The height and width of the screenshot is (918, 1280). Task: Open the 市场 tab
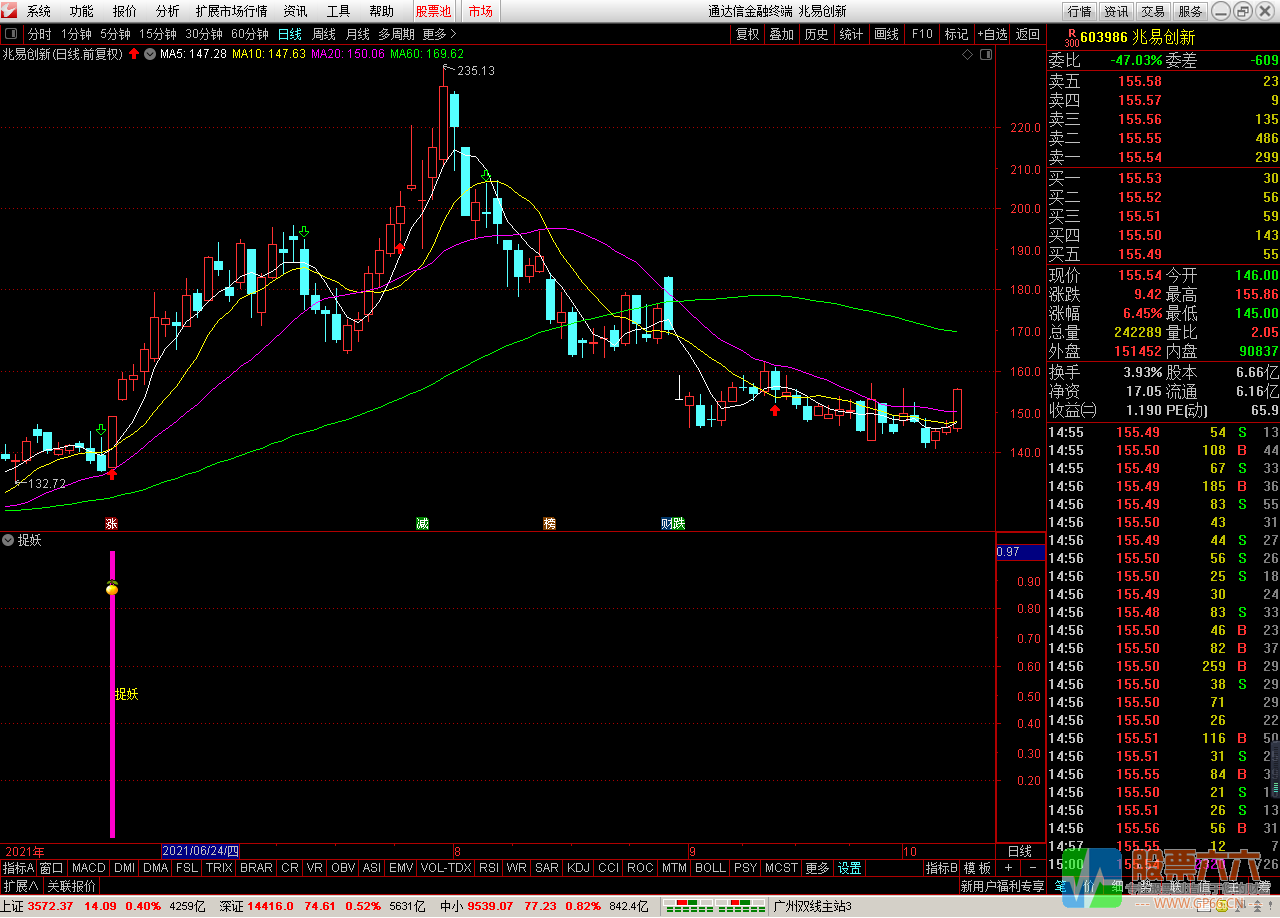tap(481, 12)
